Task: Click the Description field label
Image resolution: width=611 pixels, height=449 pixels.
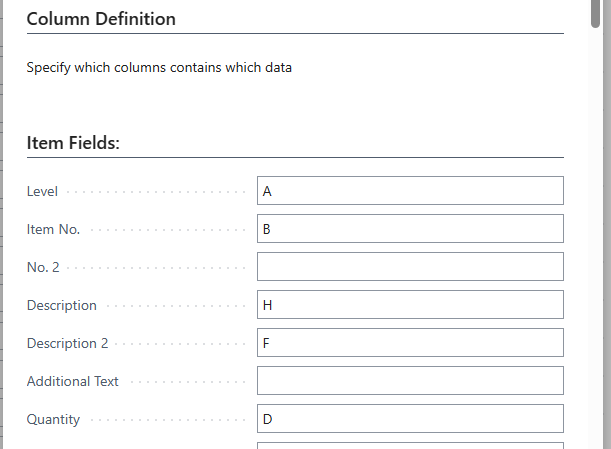Action: click(61, 305)
